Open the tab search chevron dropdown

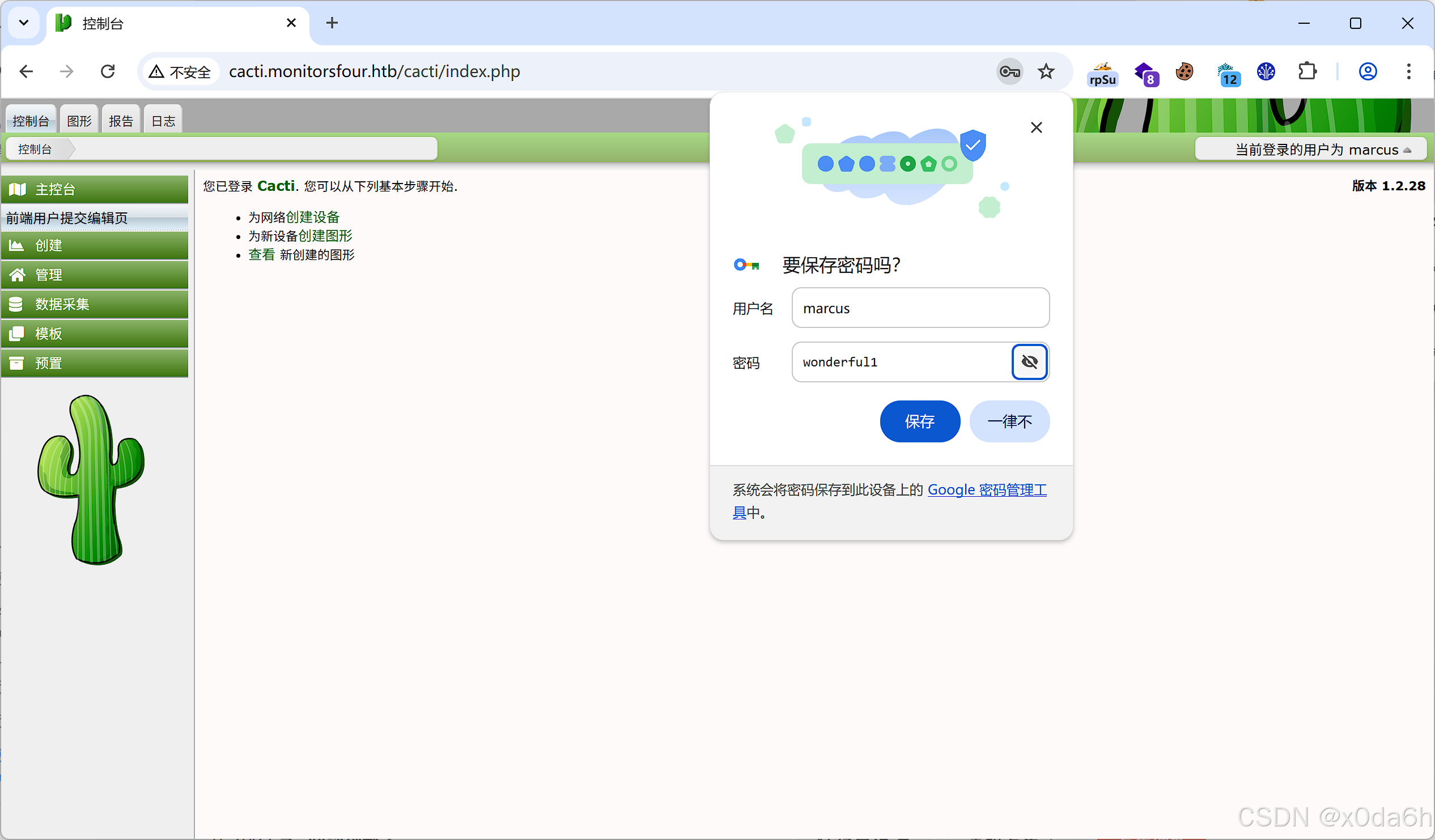pos(23,23)
